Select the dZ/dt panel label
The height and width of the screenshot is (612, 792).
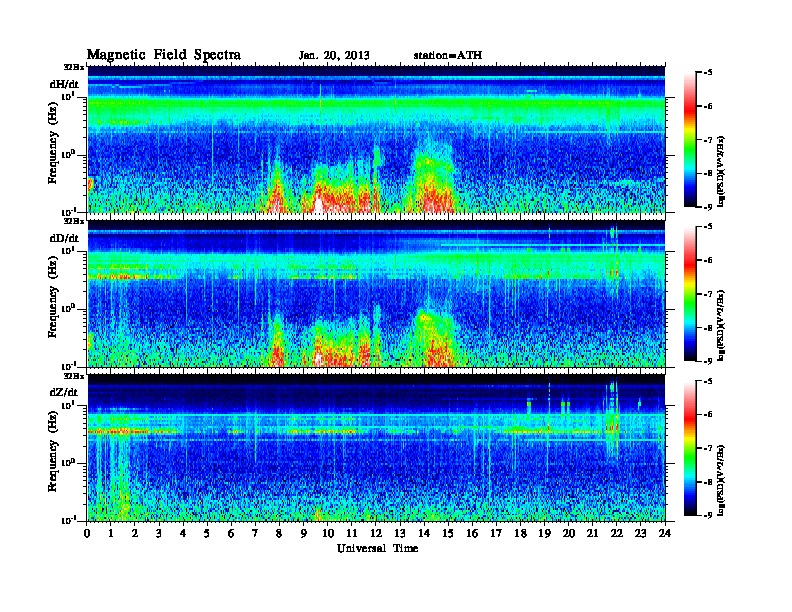click(64, 392)
